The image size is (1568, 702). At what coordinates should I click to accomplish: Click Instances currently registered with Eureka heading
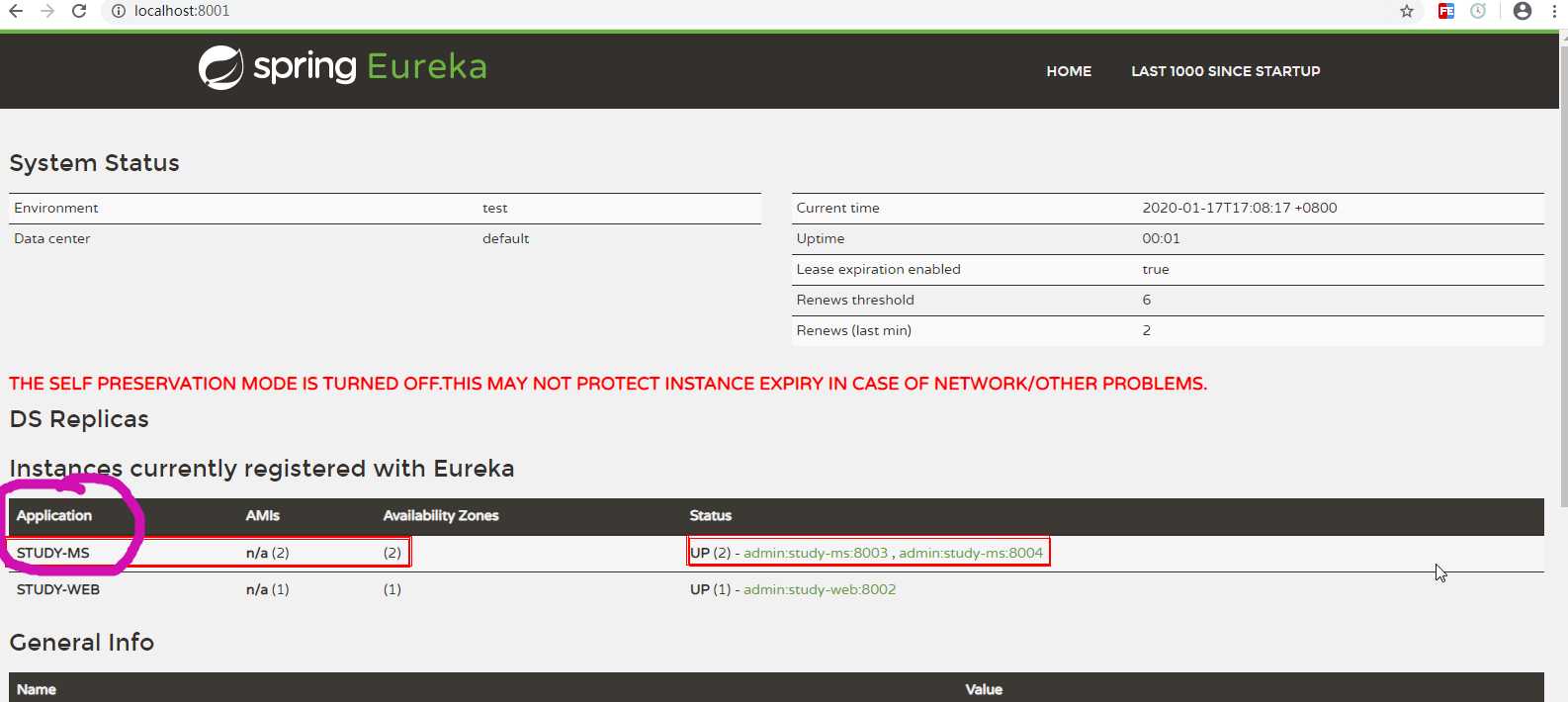[x=262, y=469]
